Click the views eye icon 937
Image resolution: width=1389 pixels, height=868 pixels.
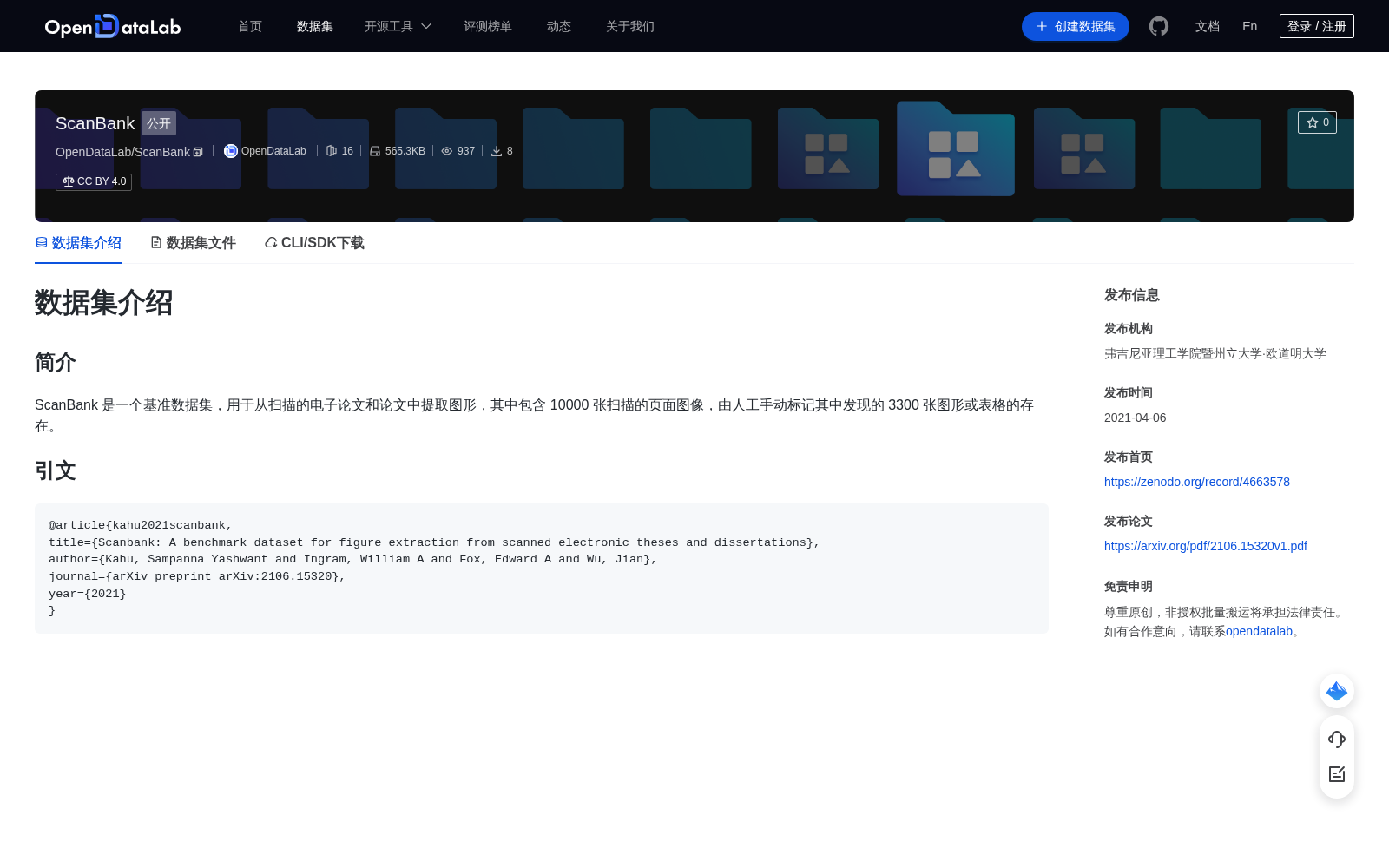[x=447, y=151]
